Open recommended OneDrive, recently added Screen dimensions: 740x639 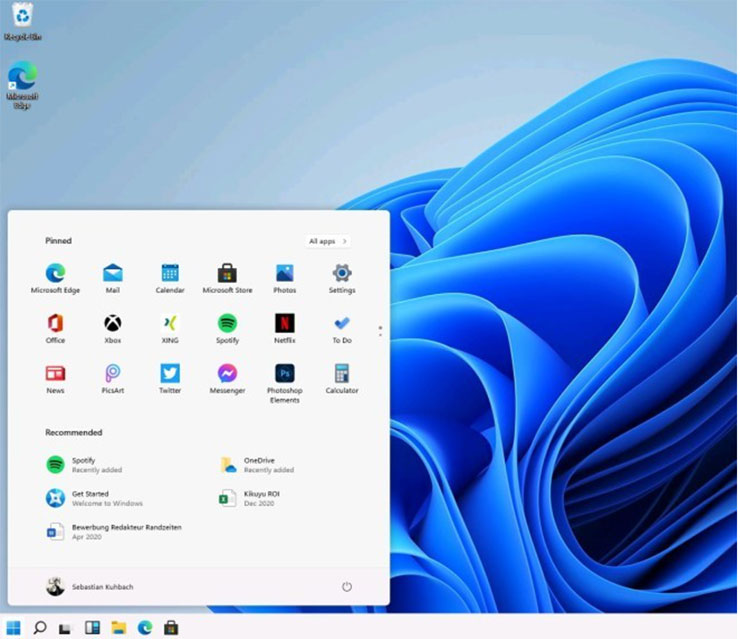tap(257, 465)
